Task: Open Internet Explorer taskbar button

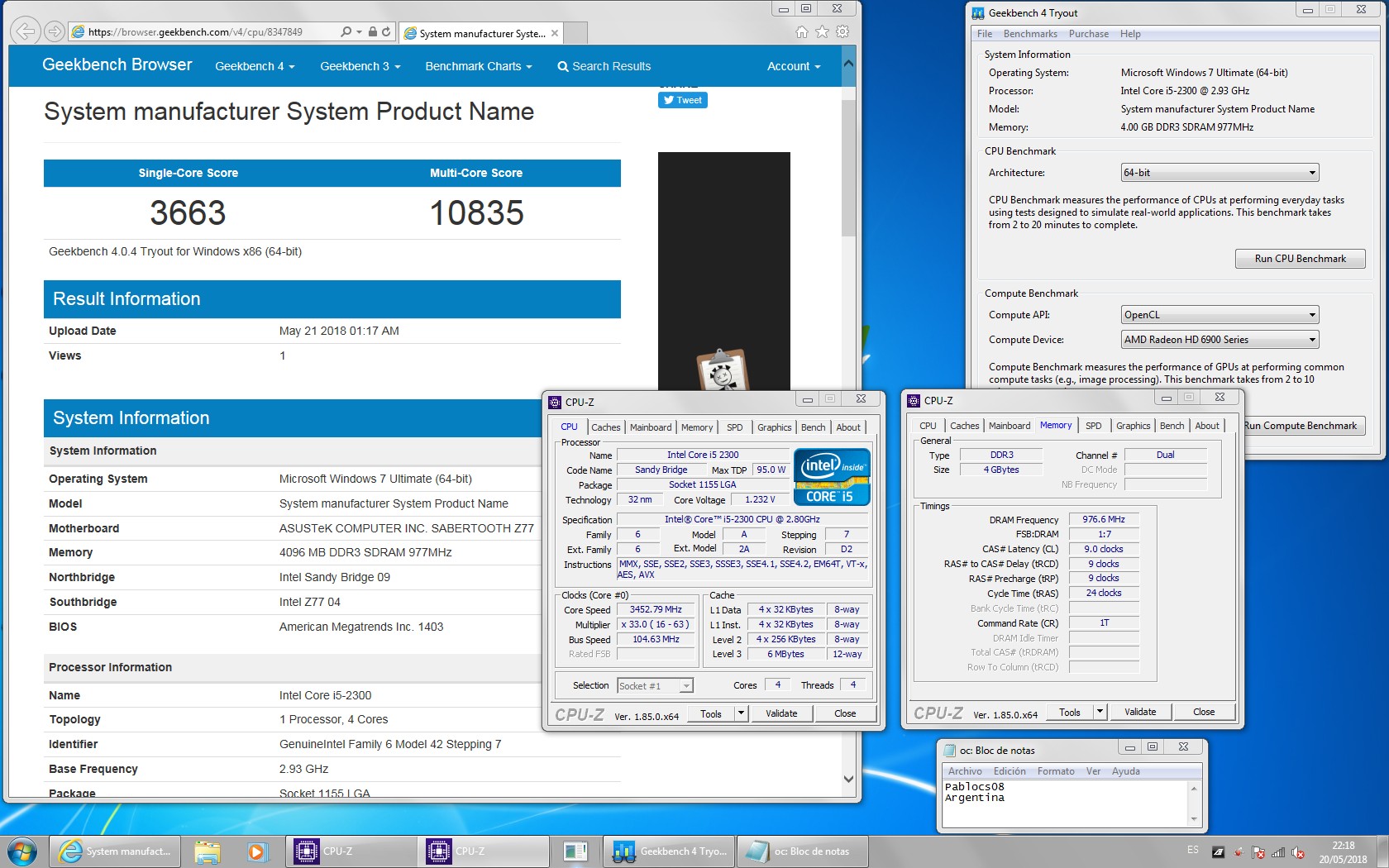Action: coord(116,851)
